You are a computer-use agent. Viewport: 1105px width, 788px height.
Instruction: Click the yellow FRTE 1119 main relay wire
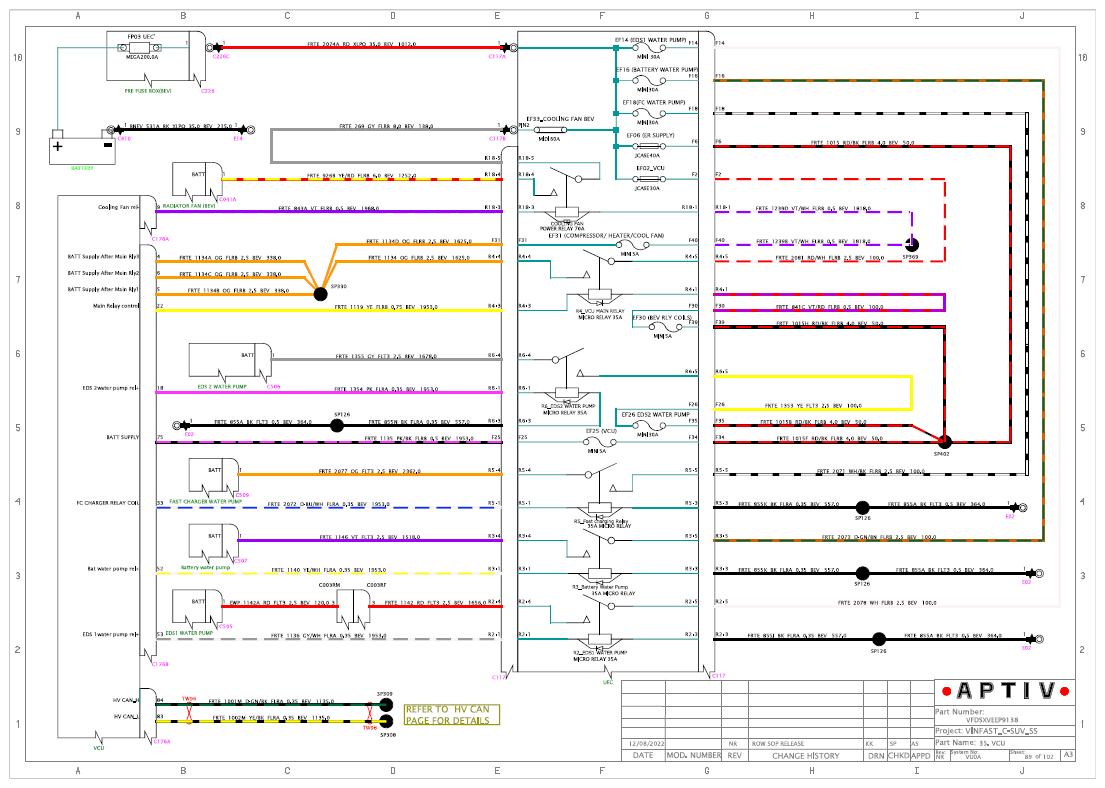pos(329,310)
